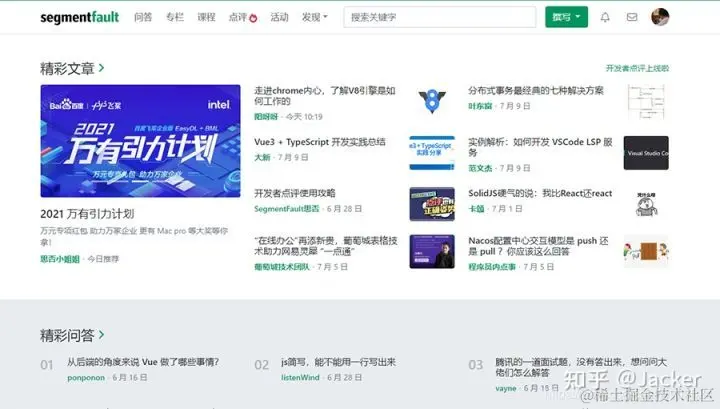The image size is (720, 409).
Task: Open author 大新 profile
Action: coord(262,157)
